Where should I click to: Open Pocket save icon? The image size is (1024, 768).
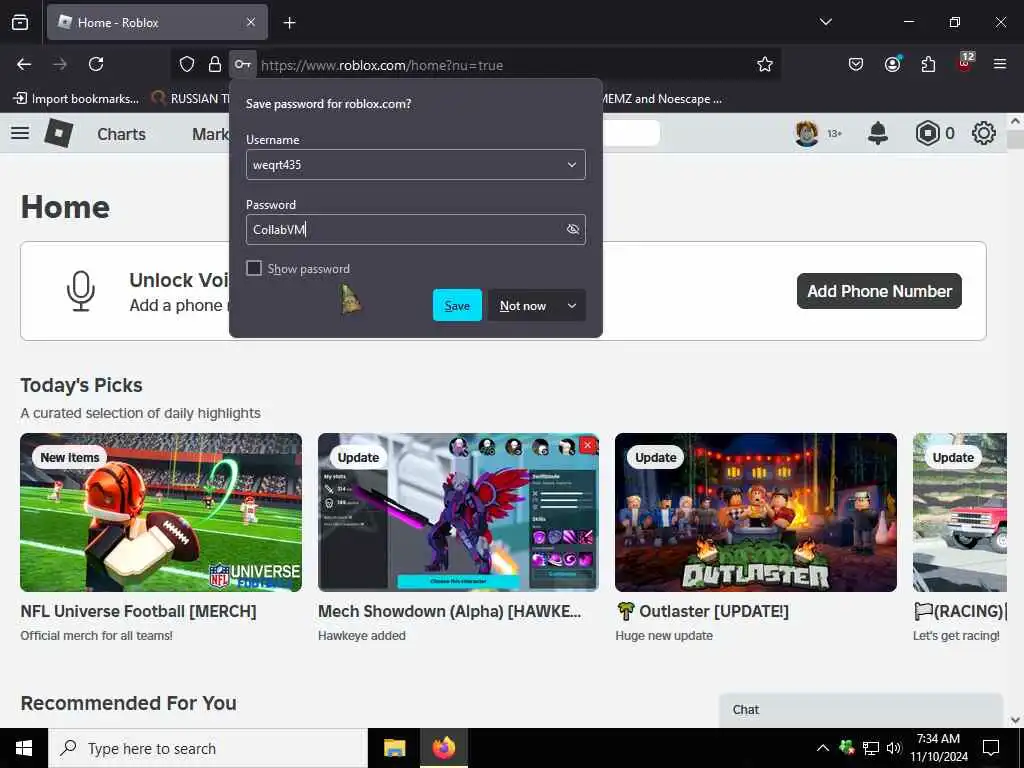click(856, 64)
